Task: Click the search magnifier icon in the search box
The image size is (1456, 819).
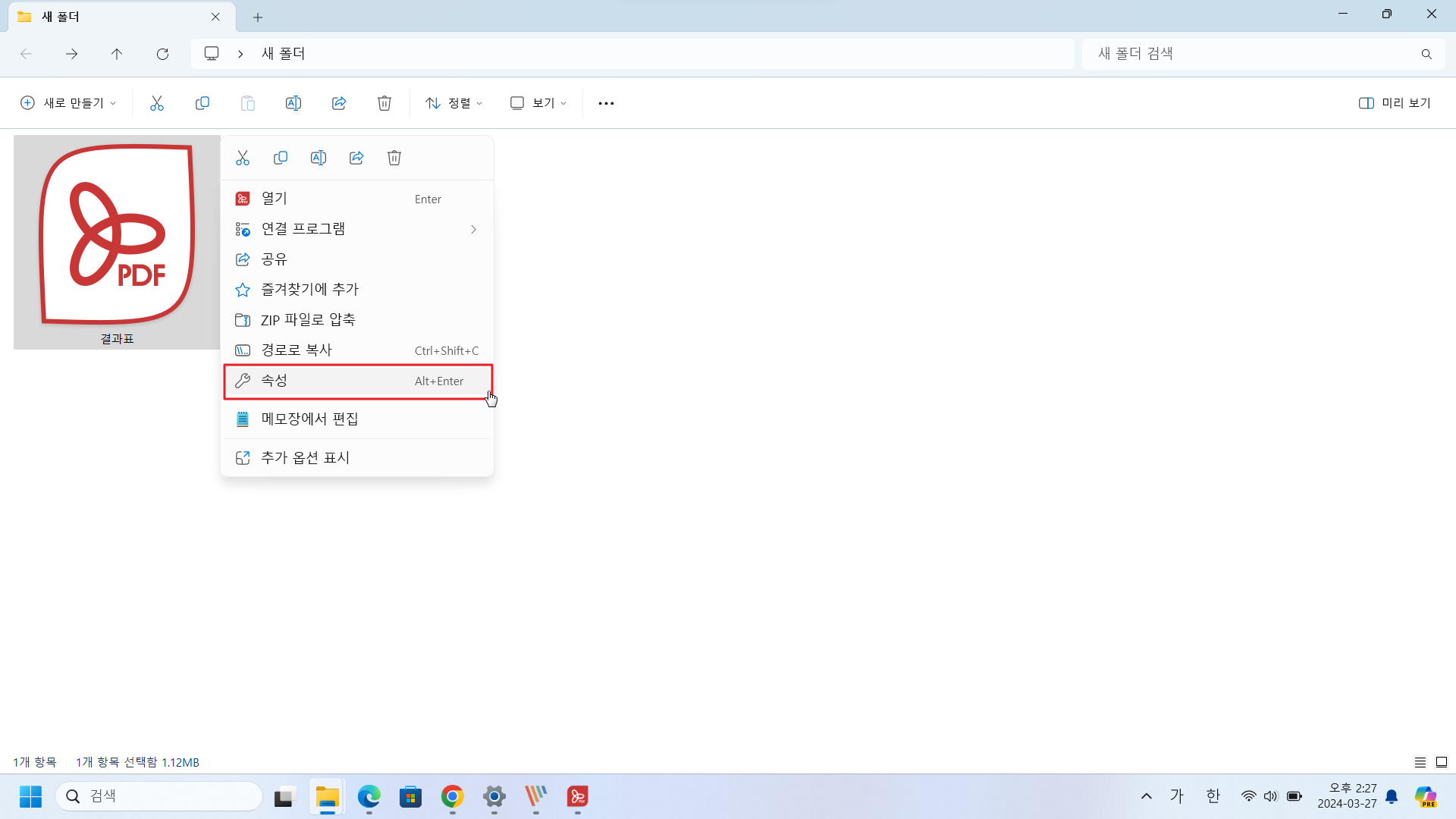Action: 1426,54
